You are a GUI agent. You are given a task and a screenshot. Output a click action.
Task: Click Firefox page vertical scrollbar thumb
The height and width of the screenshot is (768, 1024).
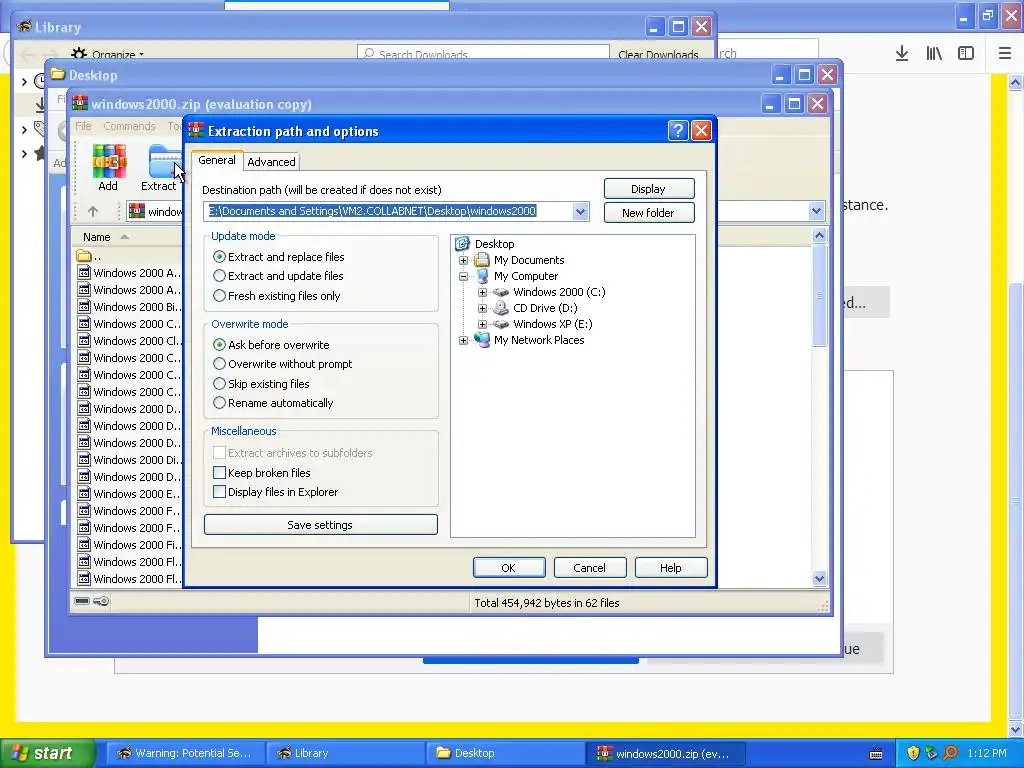tap(1016, 500)
